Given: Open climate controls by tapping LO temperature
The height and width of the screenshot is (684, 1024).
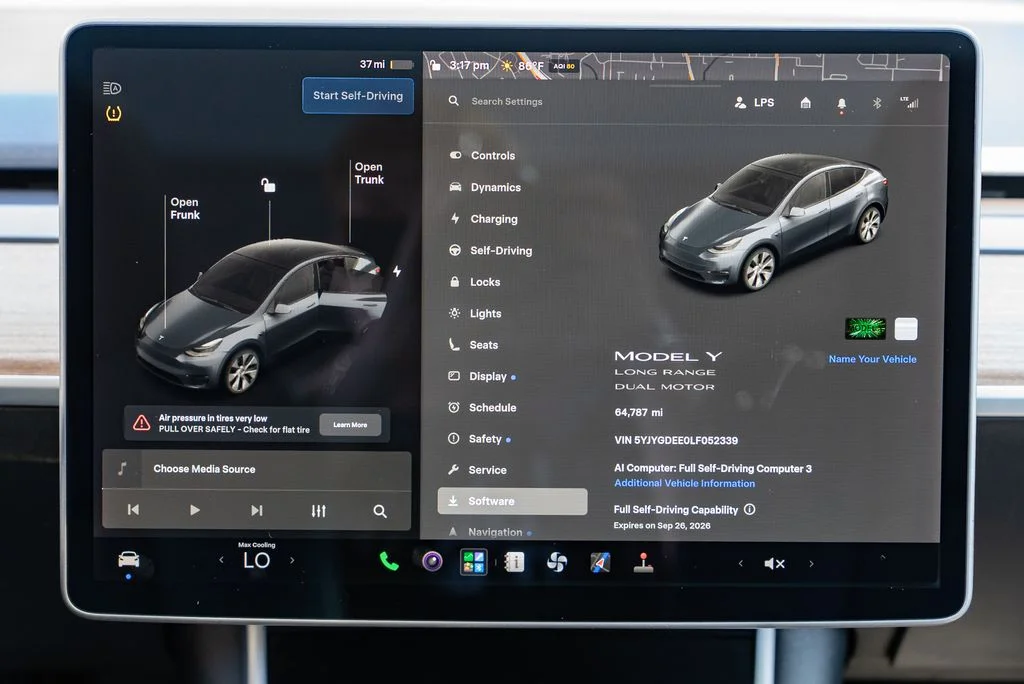Looking at the screenshot, I should [256, 561].
